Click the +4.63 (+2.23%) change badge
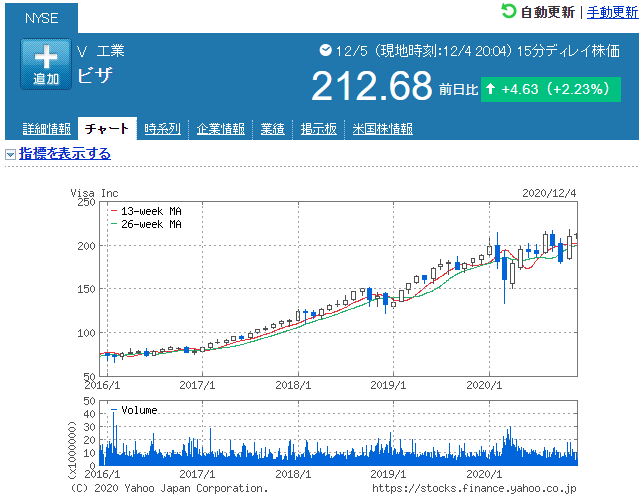Viewport: 643px width, 501px height. (x=551, y=89)
